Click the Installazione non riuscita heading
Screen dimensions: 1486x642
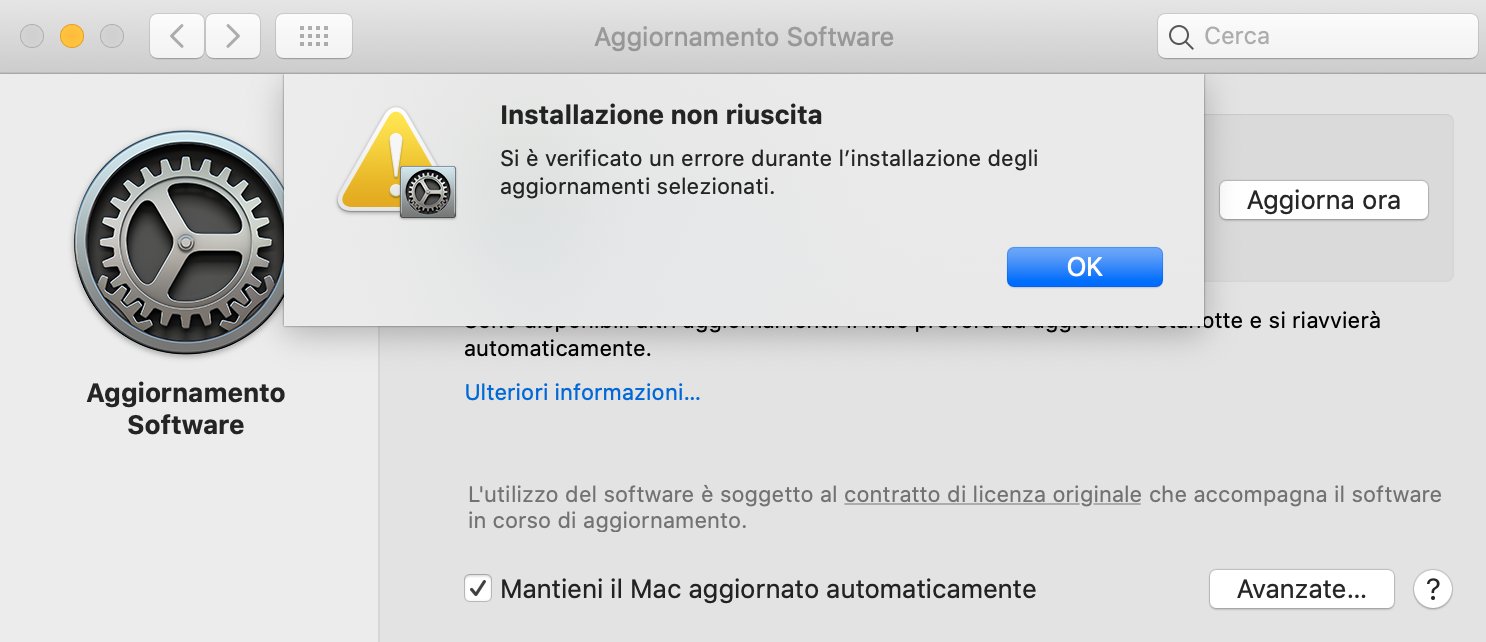click(x=661, y=115)
